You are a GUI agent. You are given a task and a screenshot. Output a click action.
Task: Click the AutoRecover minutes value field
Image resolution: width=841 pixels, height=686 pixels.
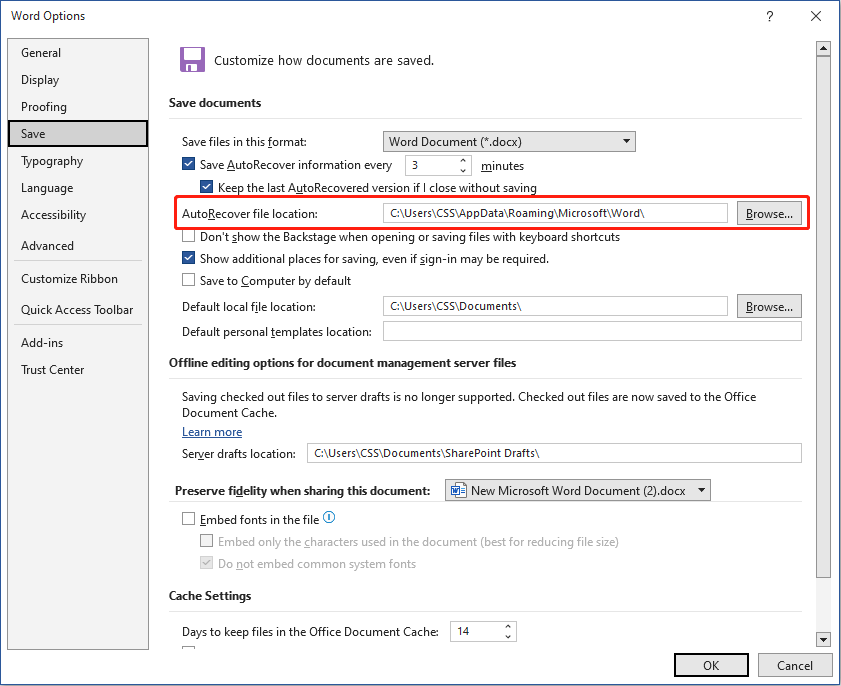[431, 165]
